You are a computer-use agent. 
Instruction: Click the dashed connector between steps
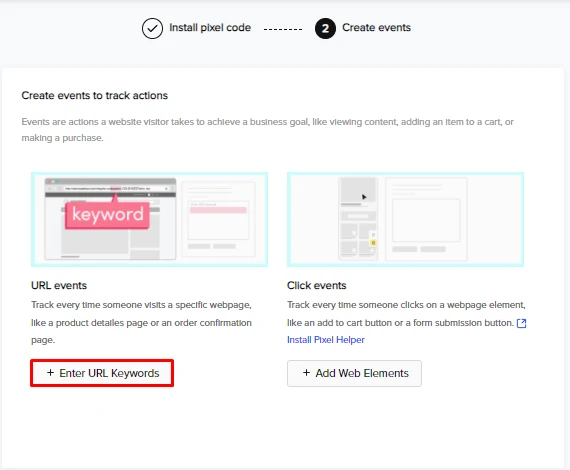(x=283, y=29)
